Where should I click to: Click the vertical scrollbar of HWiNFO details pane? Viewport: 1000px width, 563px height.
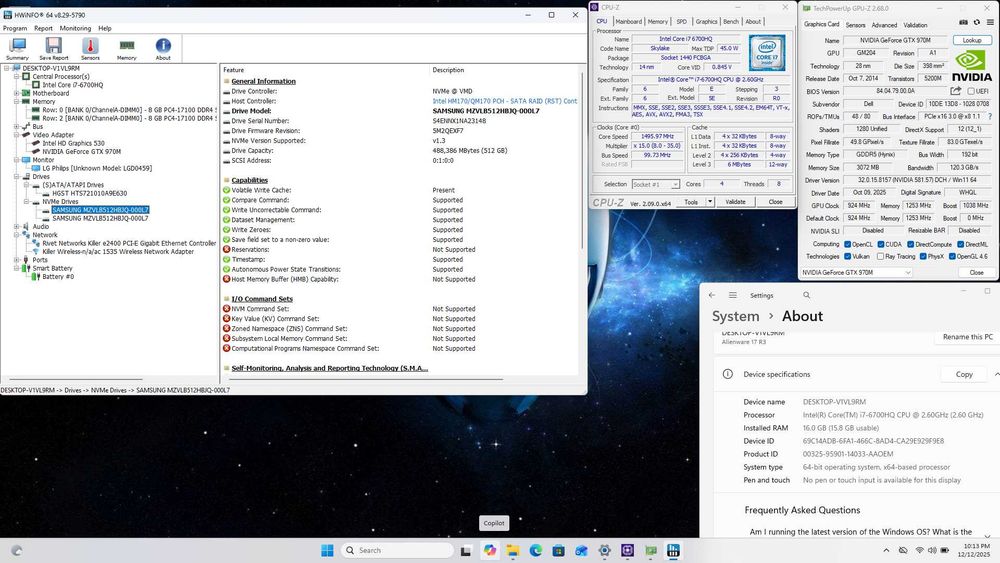point(583,159)
